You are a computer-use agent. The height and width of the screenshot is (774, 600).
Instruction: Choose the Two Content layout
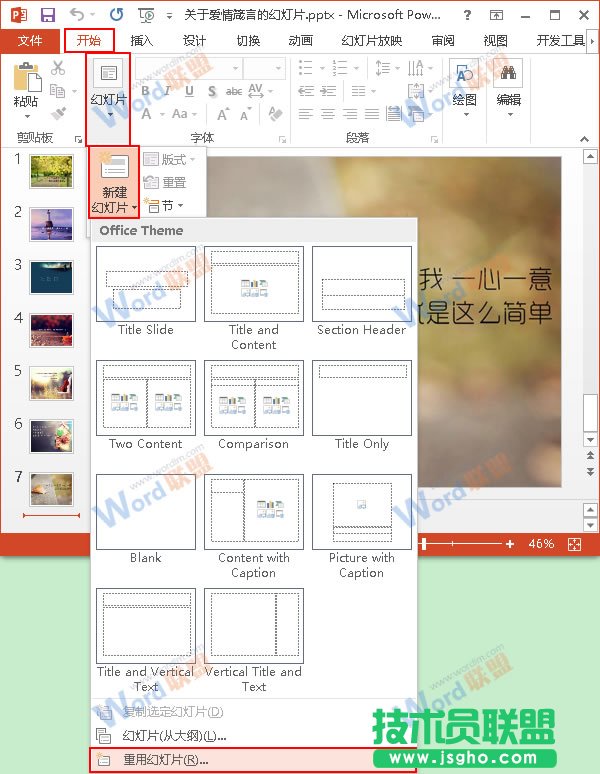coord(146,405)
